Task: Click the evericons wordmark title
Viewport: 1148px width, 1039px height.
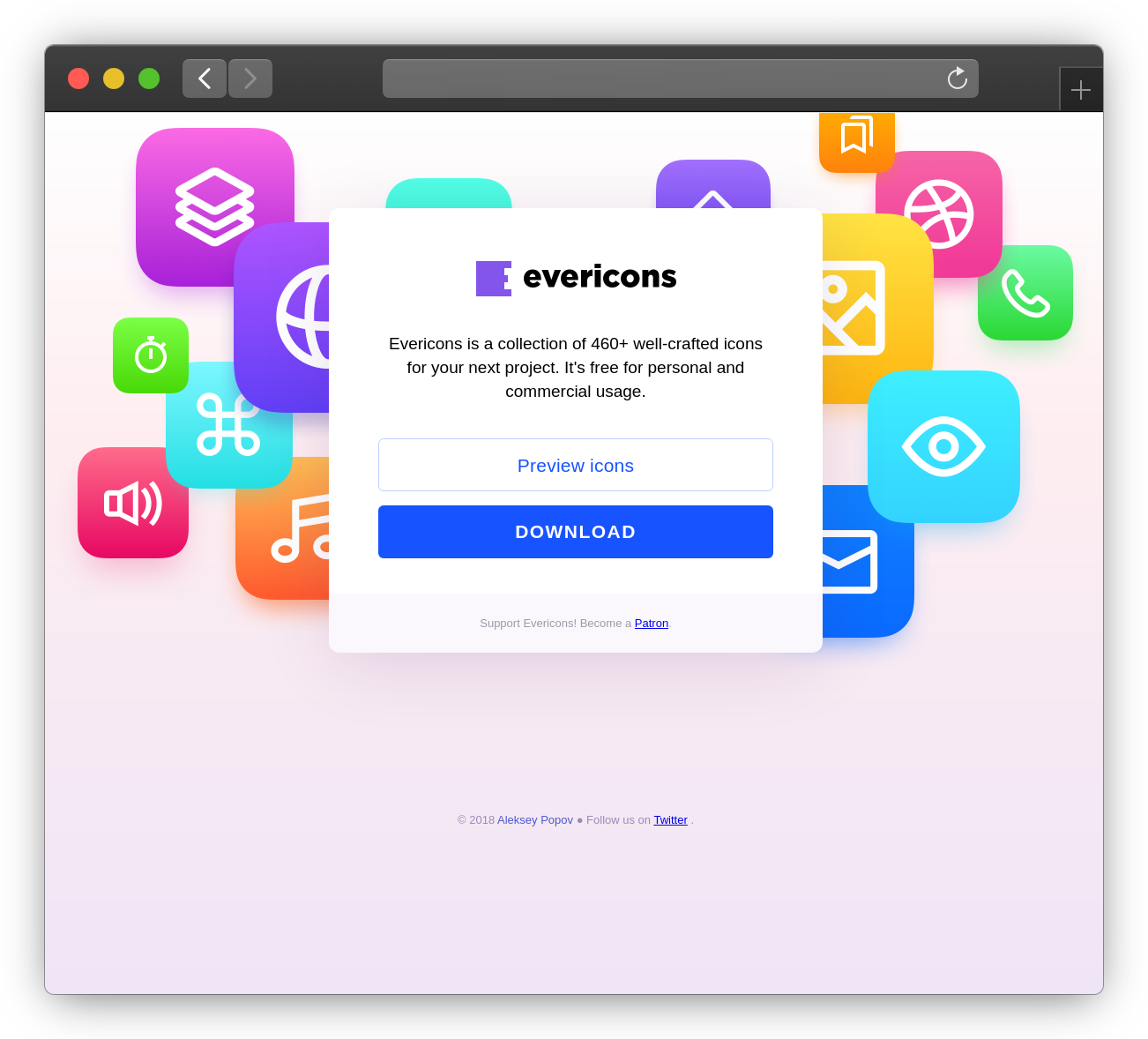Action: [600, 277]
